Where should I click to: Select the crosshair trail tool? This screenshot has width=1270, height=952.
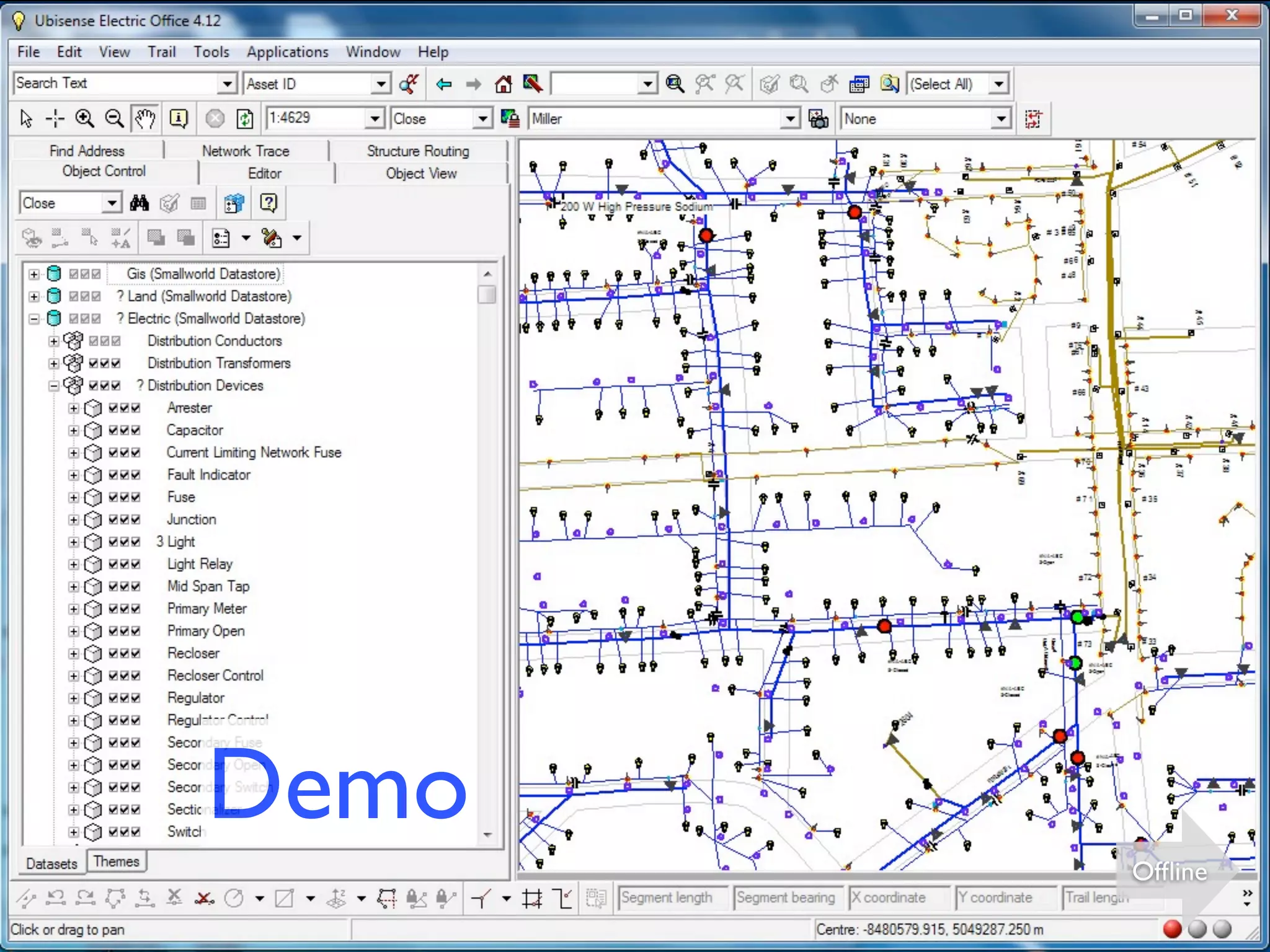coord(55,118)
